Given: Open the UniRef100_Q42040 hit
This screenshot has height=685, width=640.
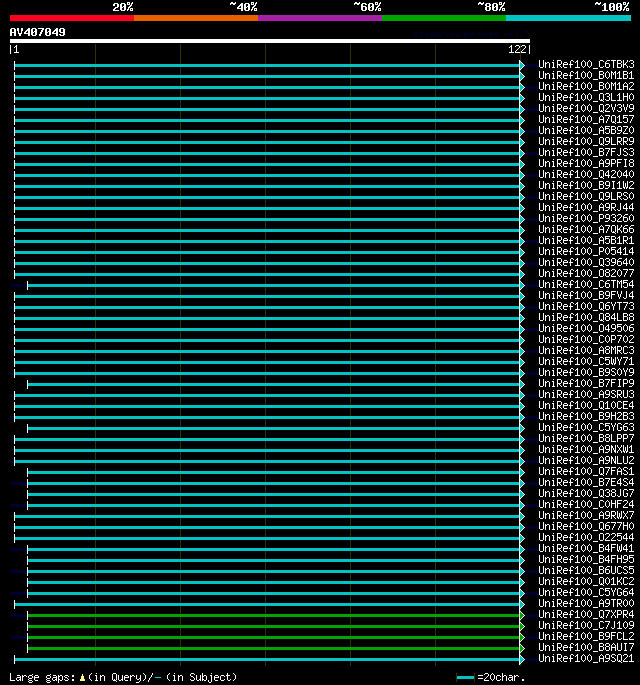Looking at the screenshot, I should tap(586, 175).
